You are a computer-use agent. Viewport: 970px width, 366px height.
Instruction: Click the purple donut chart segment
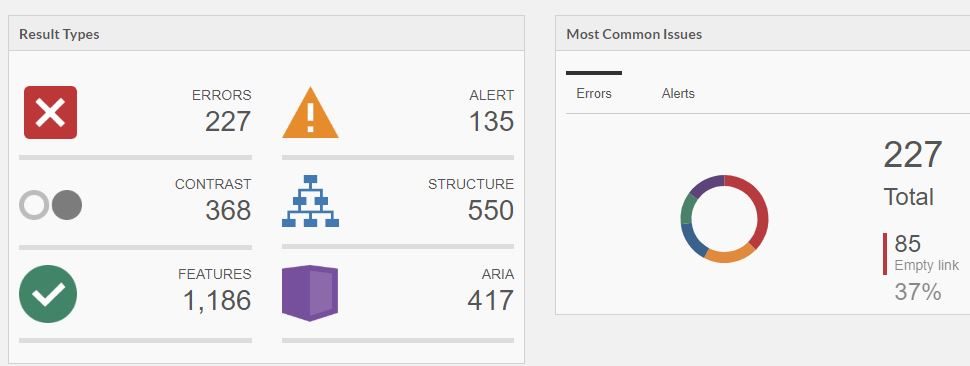706,184
